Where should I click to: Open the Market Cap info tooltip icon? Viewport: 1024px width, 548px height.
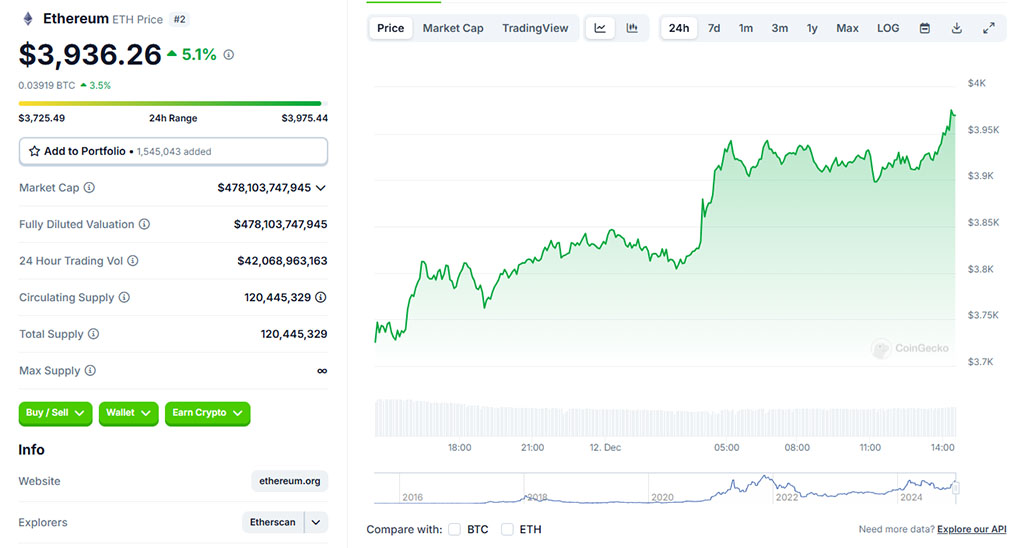tap(89, 187)
